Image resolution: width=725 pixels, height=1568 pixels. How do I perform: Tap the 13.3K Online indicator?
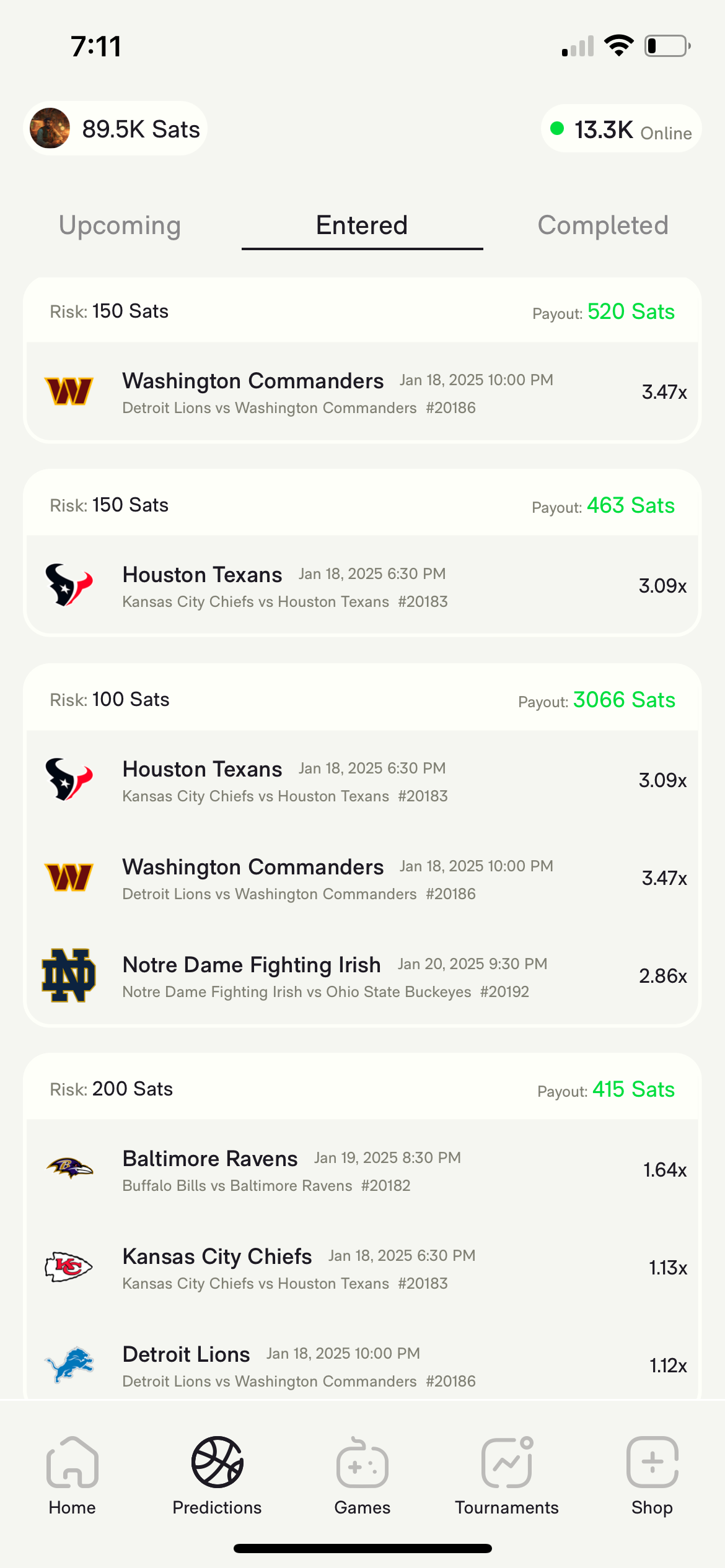click(x=622, y=129)
